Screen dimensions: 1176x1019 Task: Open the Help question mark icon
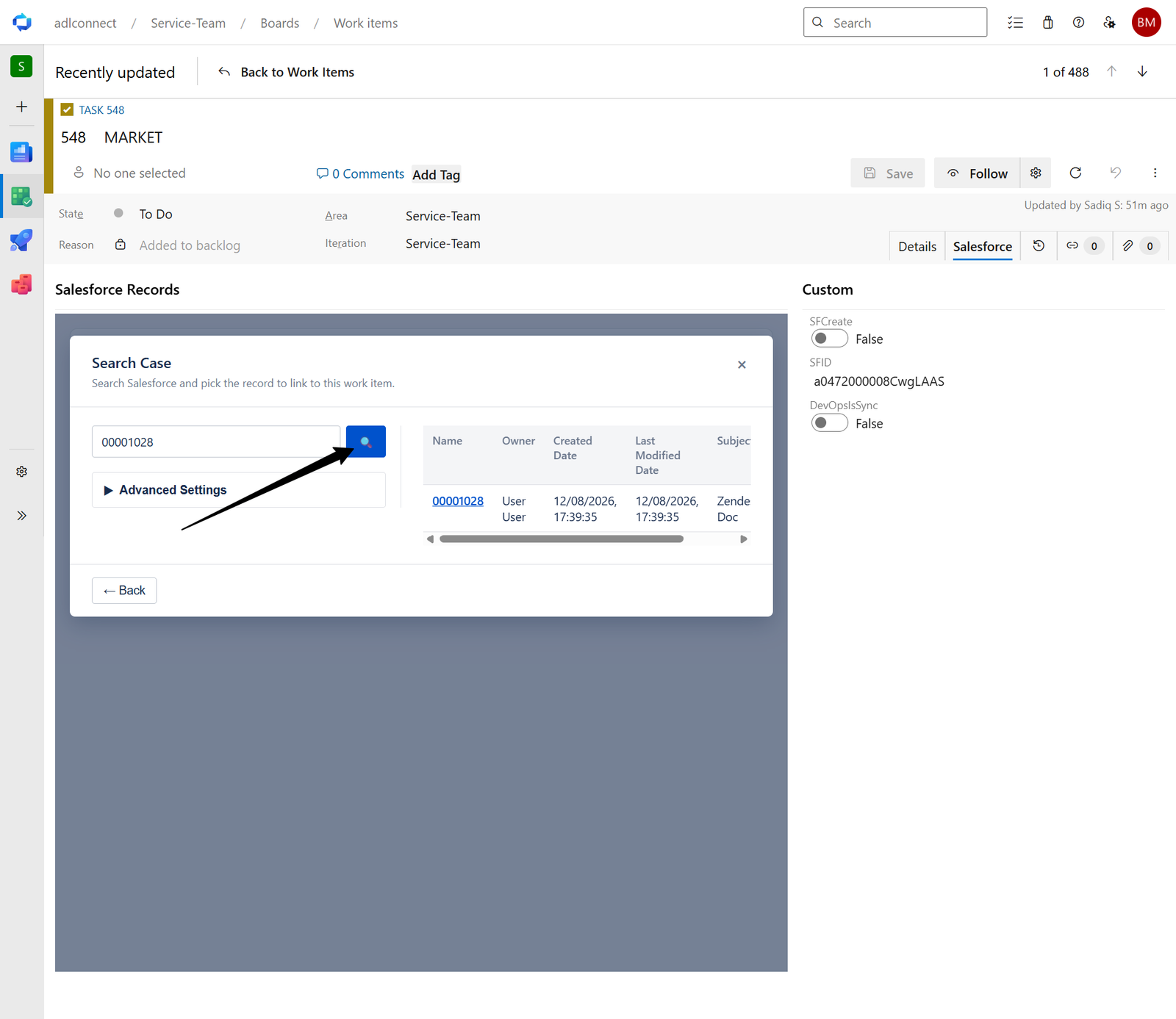(x=1078, y=23)
